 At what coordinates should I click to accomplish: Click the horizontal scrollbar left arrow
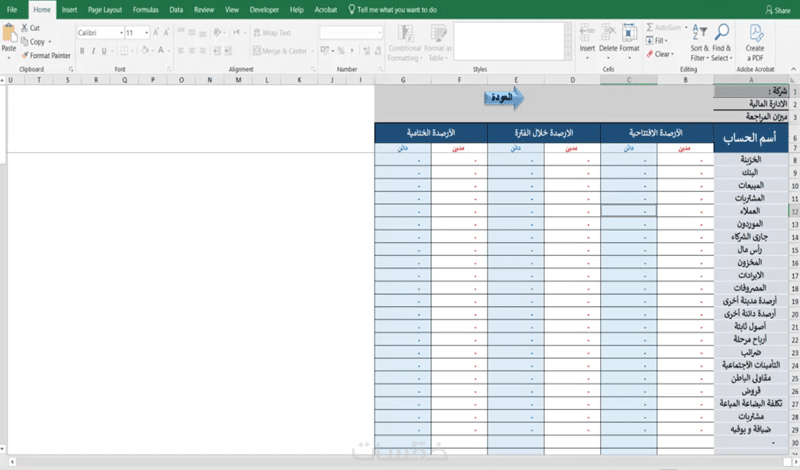(x=12, y=462)
